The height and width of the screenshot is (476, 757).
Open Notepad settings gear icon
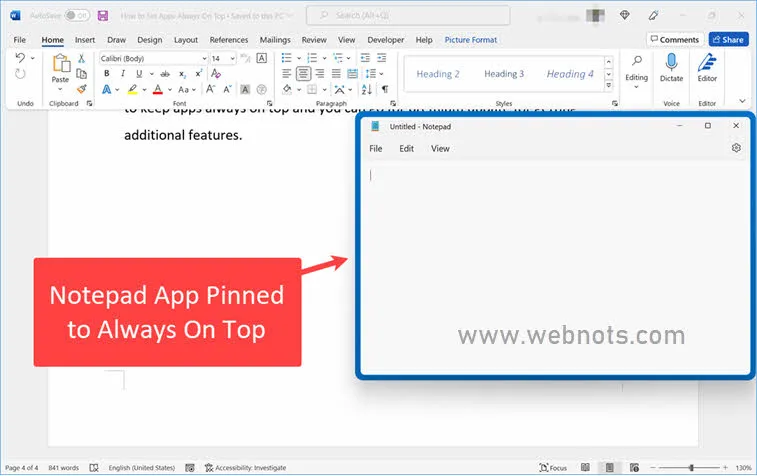tap(736, 148)
